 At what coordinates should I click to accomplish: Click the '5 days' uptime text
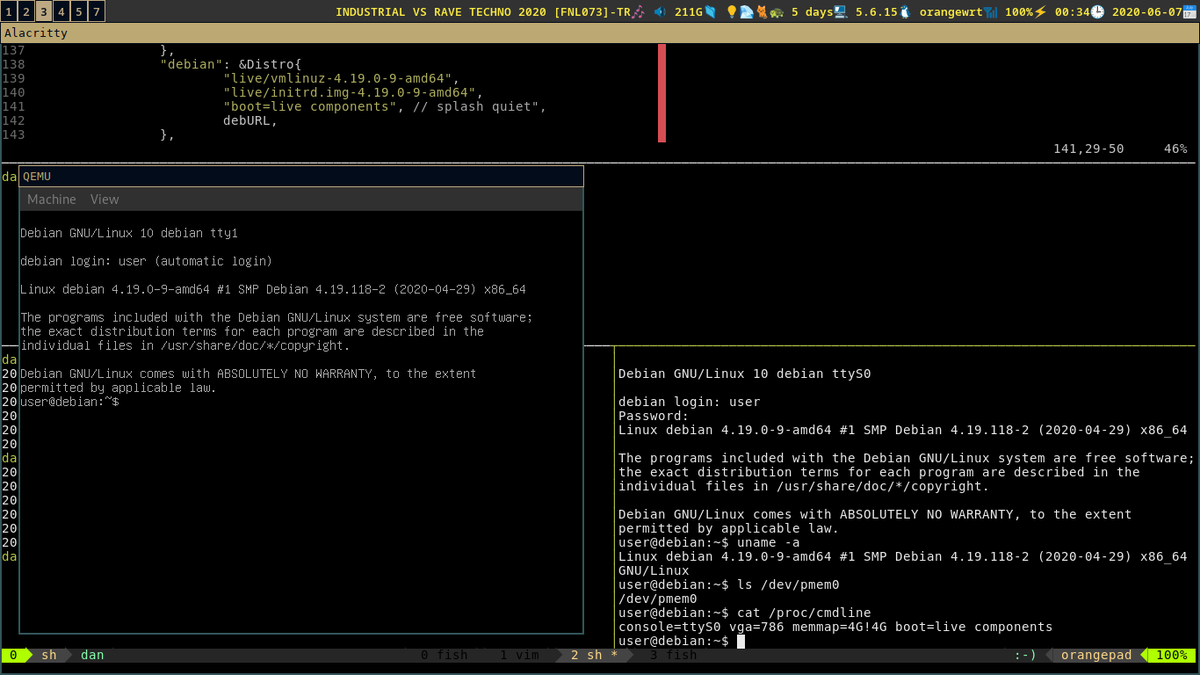(811, 12)
